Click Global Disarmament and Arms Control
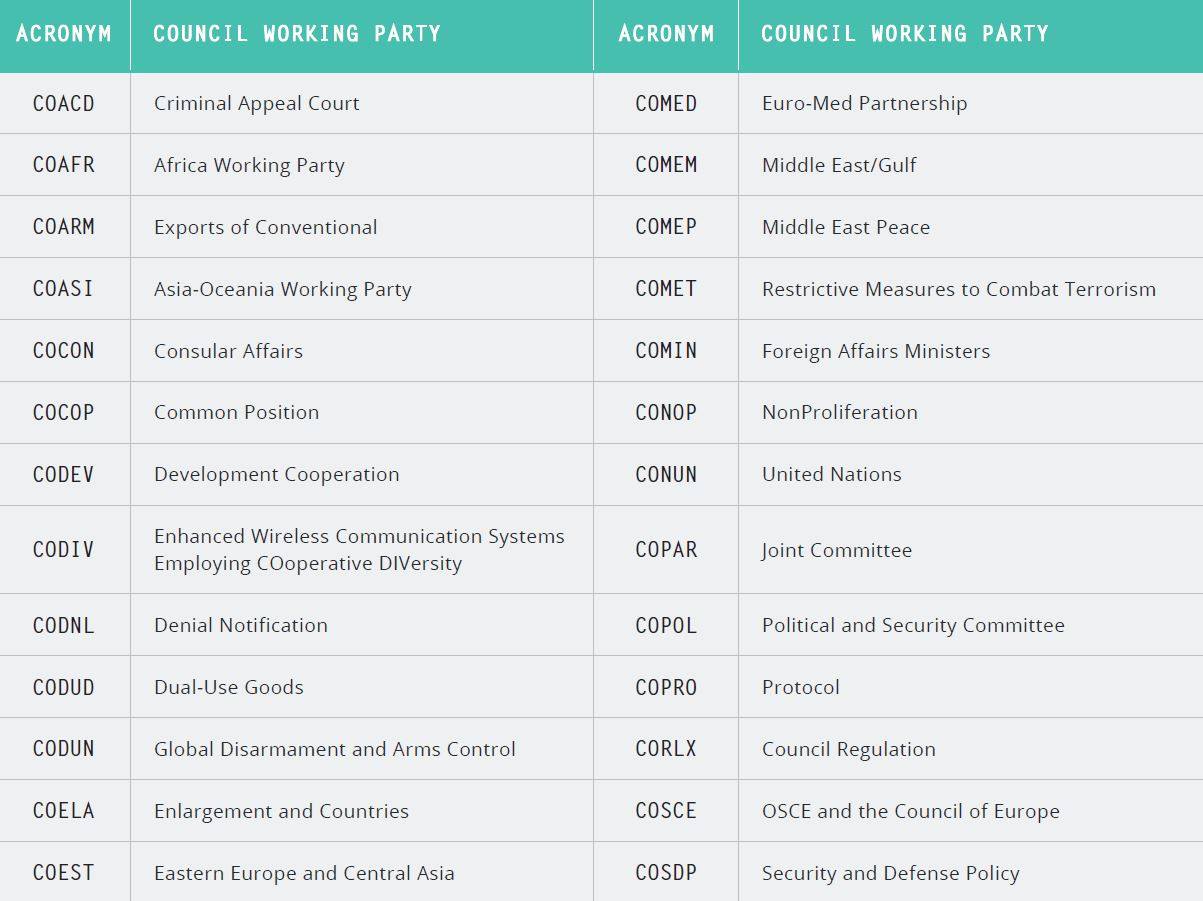1203x901 pixels. [335, 749]
